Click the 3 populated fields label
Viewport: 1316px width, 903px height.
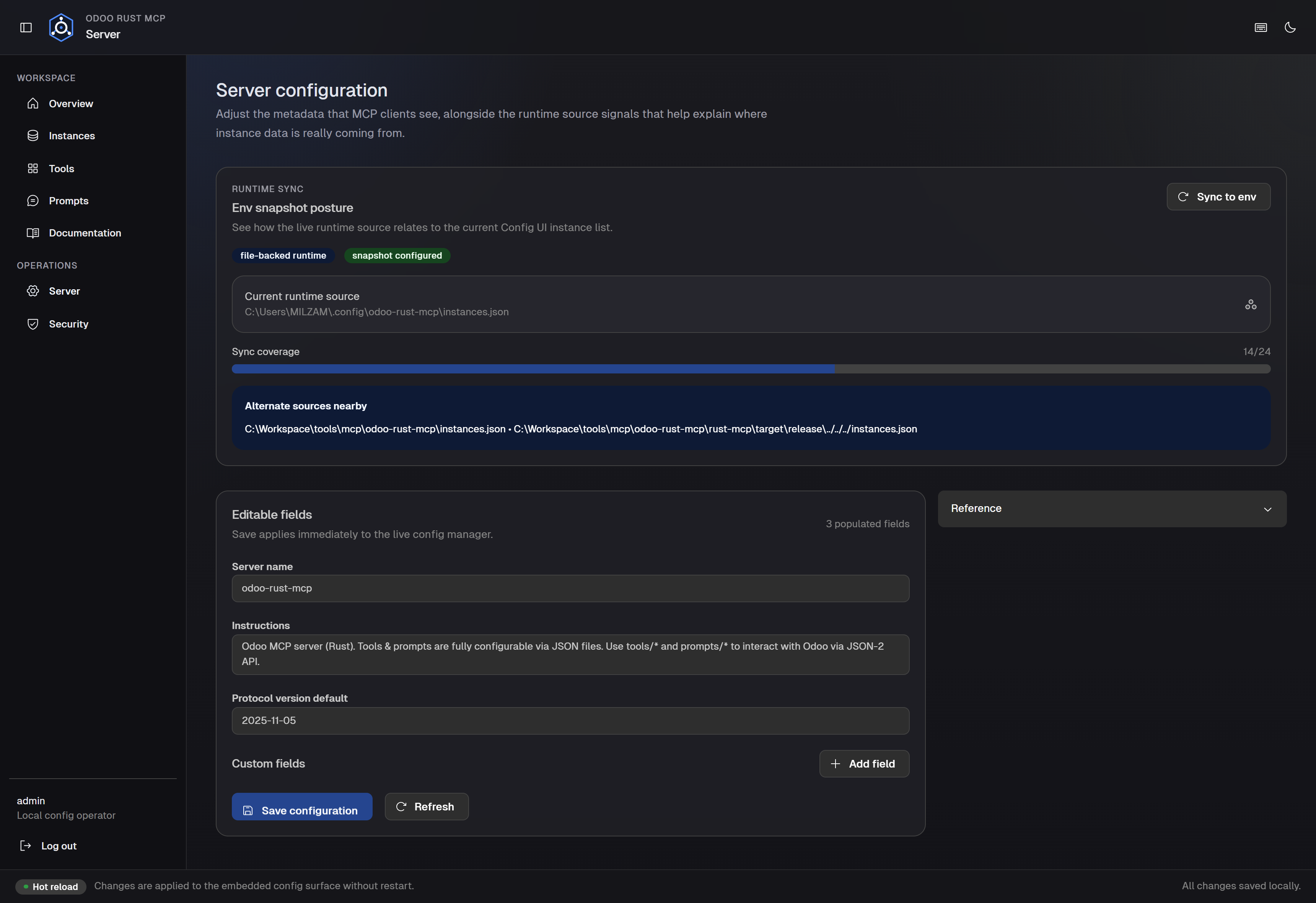[868, 524]
